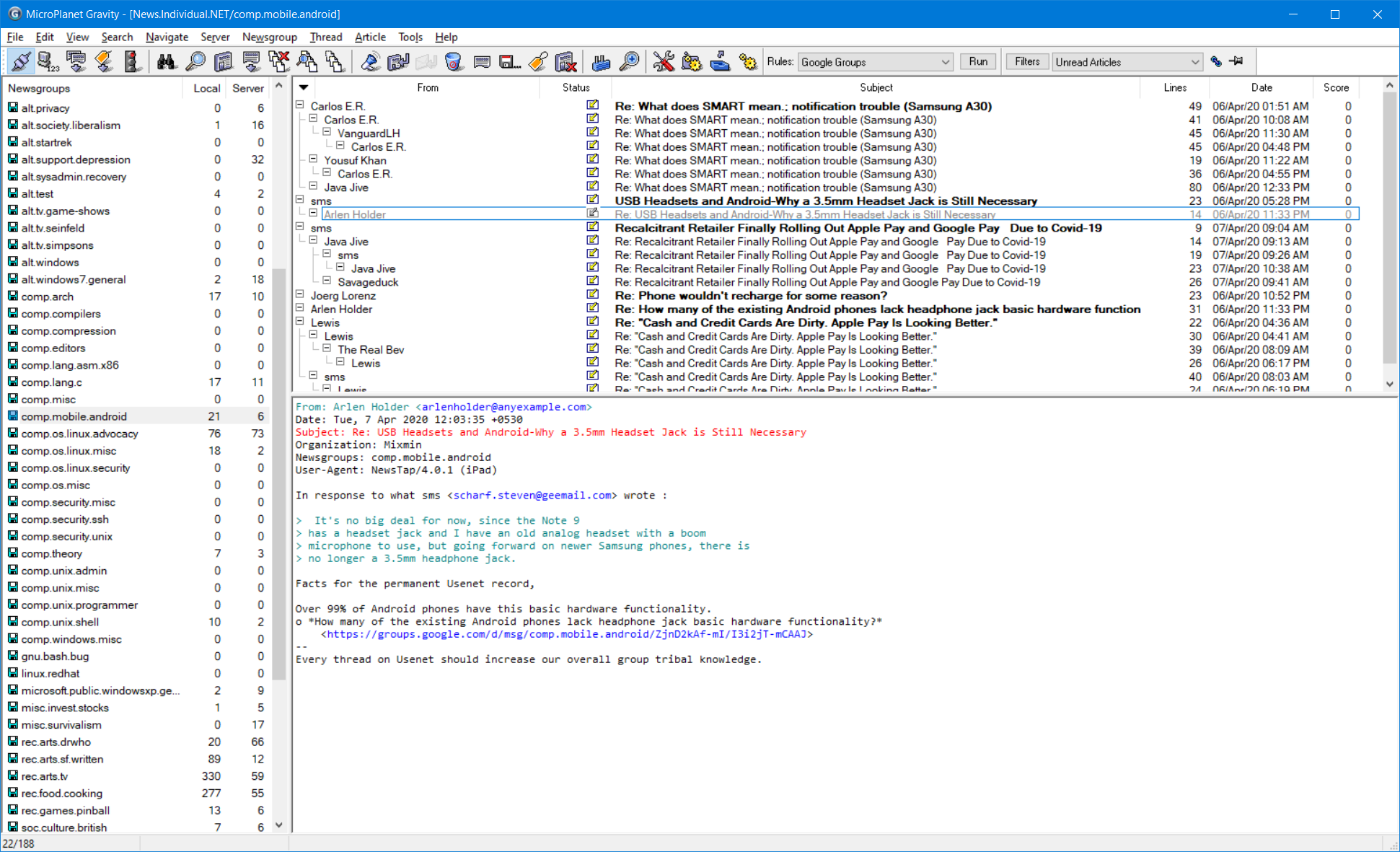Click the connect plug icon in toolbar
Viewport: 1400px width, 852px height.
pyautogui.click(x=21, y=62)
